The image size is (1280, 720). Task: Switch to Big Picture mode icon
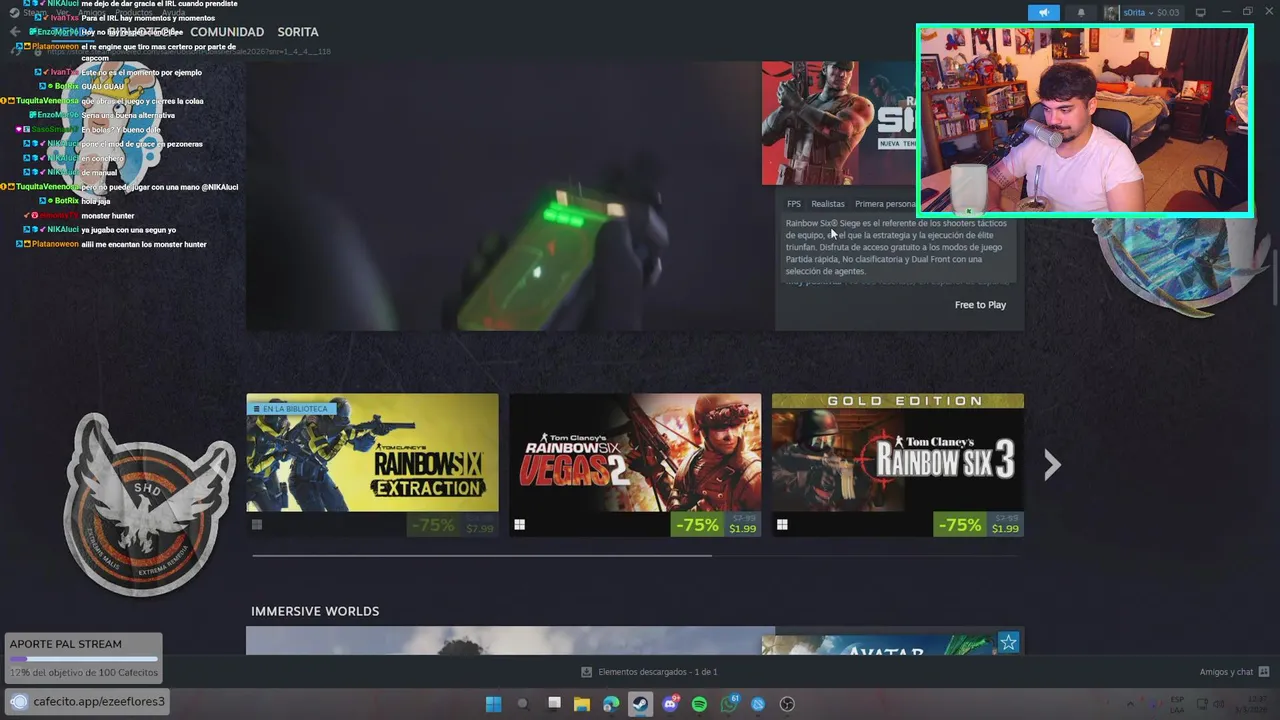tap(1201, 12)
